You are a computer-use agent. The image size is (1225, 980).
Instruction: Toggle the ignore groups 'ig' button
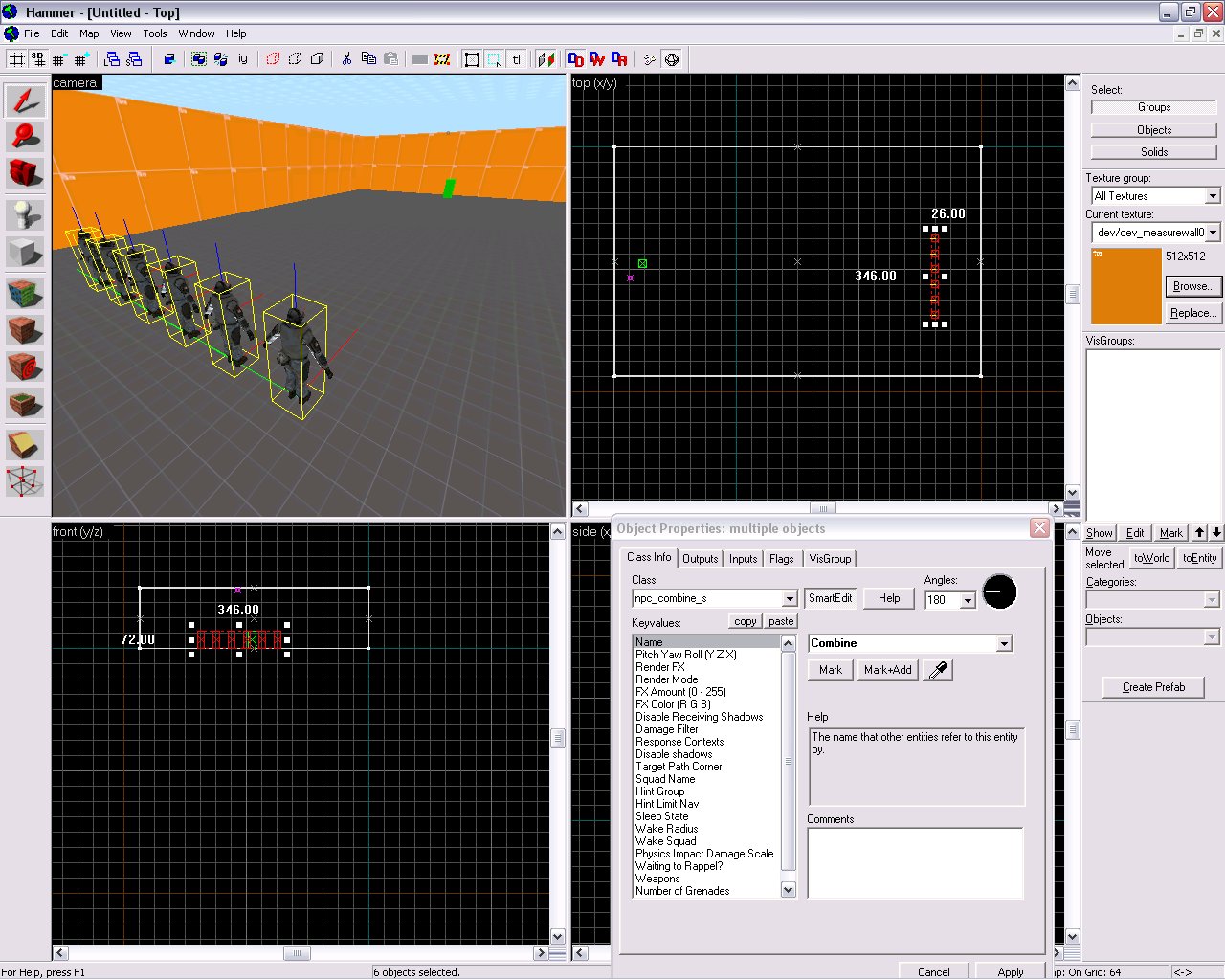[243, 59]
